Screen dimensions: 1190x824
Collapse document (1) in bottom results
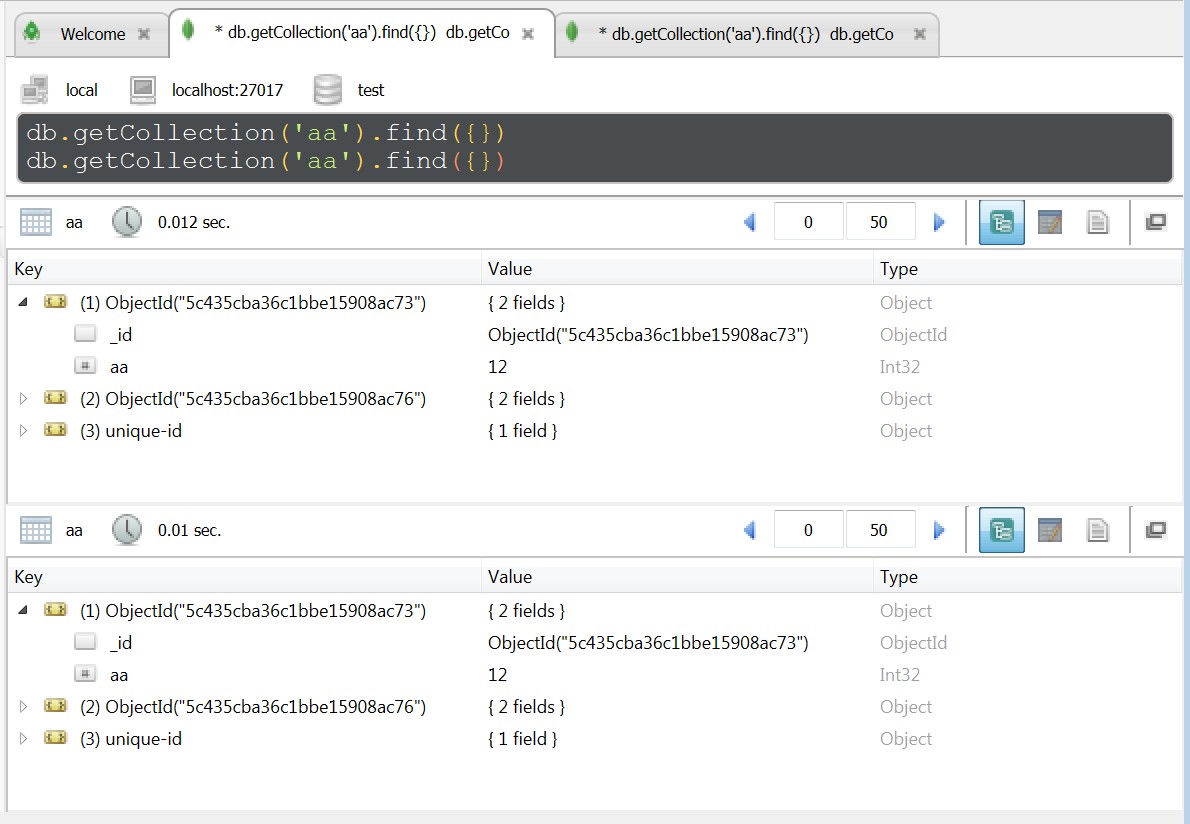point(23,610)
